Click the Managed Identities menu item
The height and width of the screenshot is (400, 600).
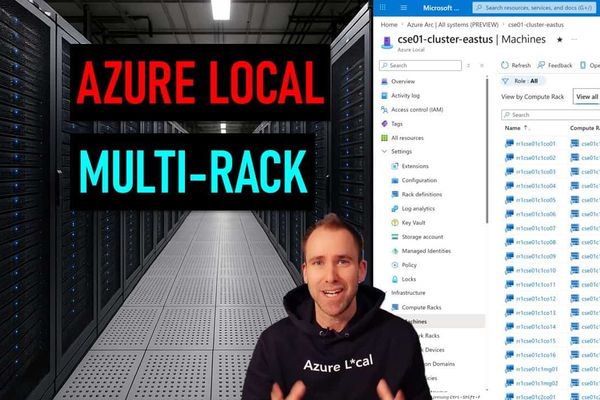coord(426,251)
